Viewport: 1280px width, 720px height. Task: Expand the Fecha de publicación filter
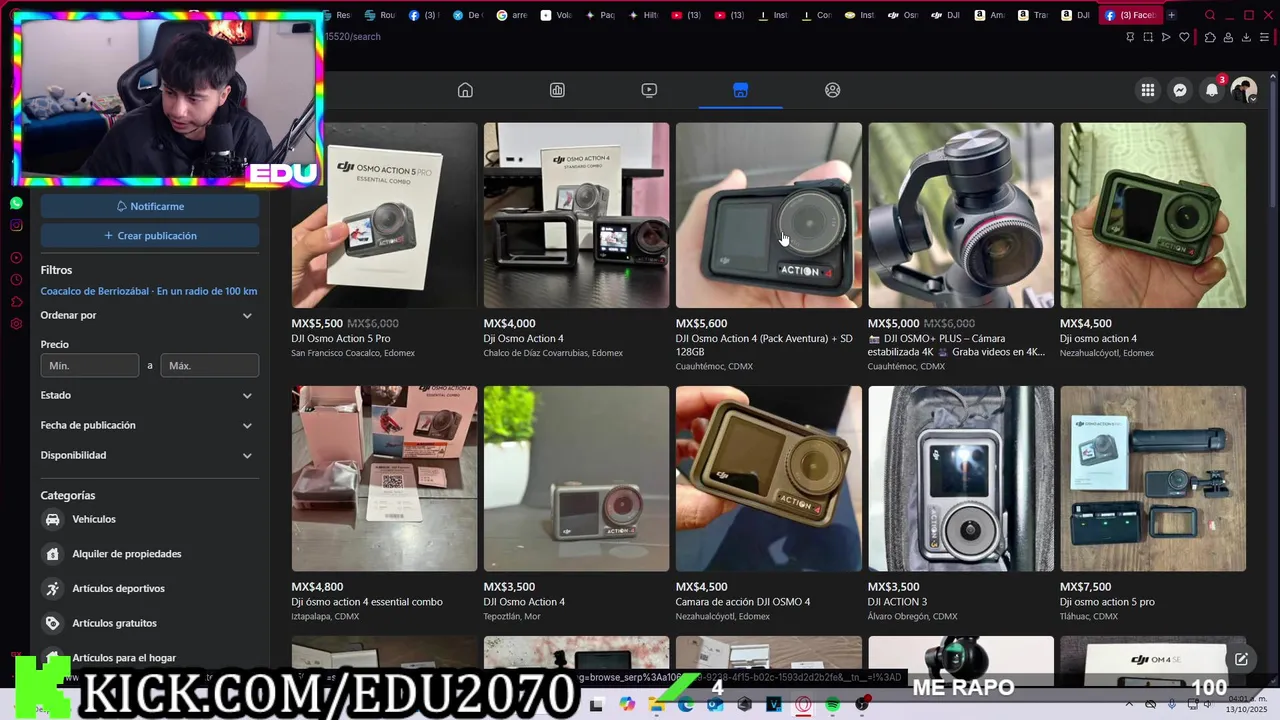click(x=149, y=425)
